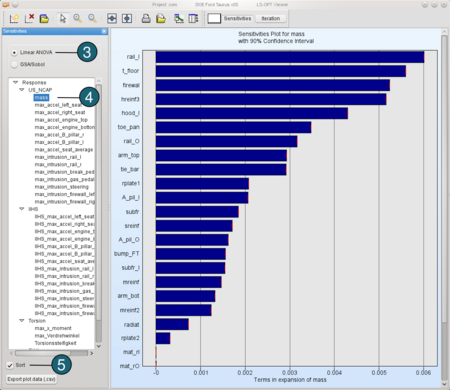450x390 pixels.
Task: Select the pointer arrow tool
Action: click(62, 18)
